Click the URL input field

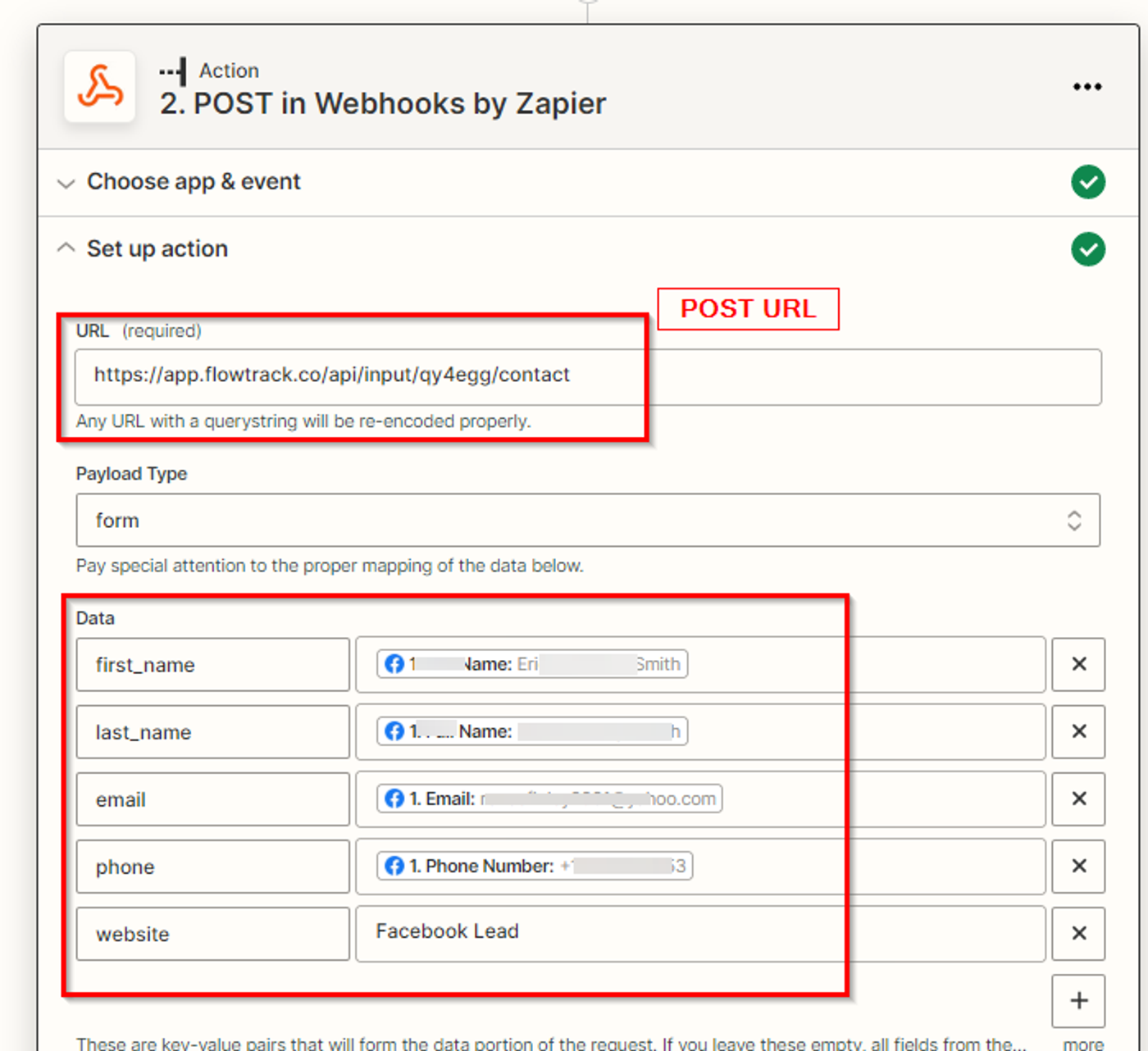pyautogui.click(x=587, y=376)
